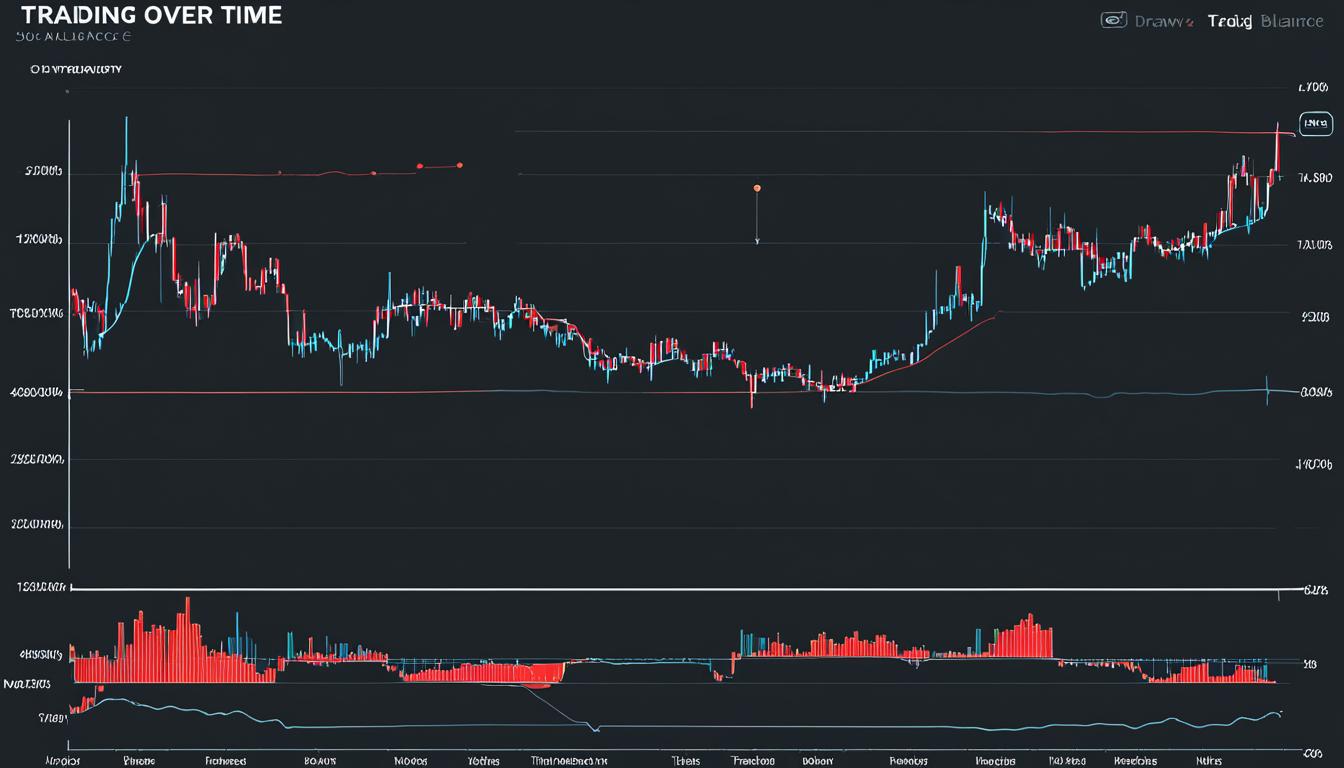
Task: Click the 5000 price level label
Action: point(38,171)
